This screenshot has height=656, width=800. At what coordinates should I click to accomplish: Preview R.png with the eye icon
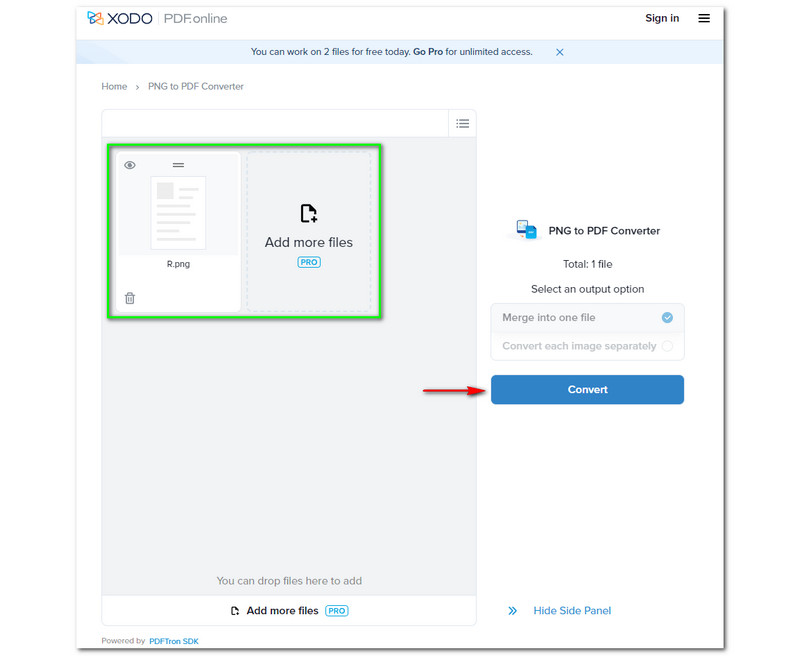pyautogui.click(x=130, y=165)
